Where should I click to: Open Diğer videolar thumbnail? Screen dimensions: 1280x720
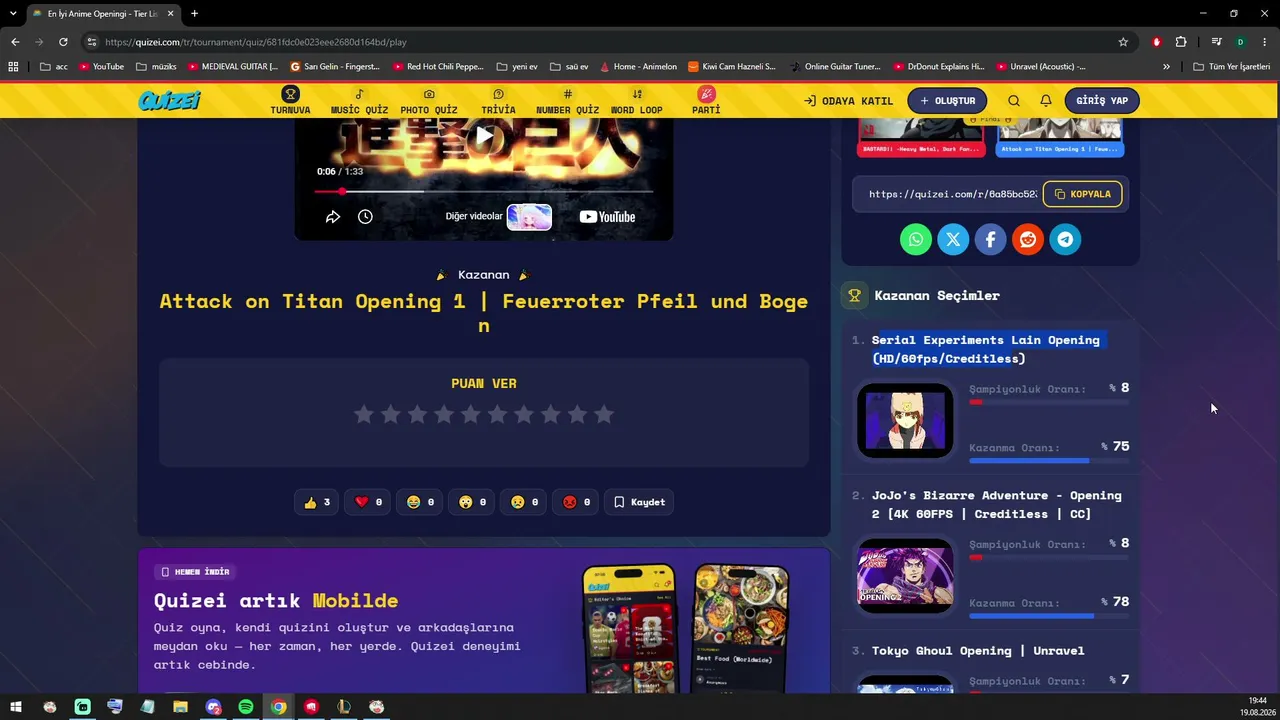(529, 217)
